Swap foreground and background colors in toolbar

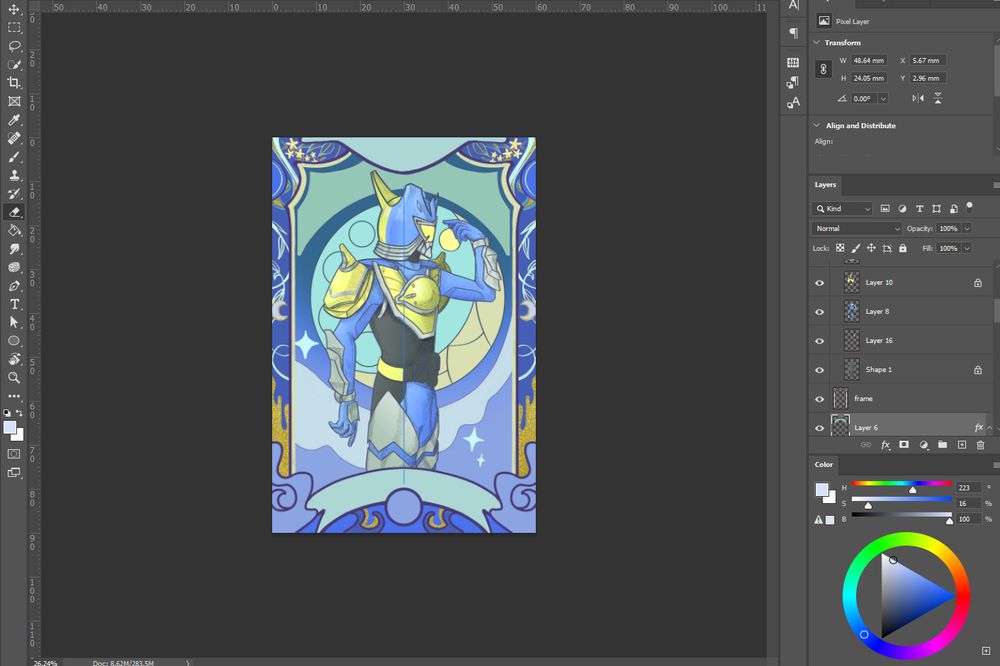coord(20,413)
